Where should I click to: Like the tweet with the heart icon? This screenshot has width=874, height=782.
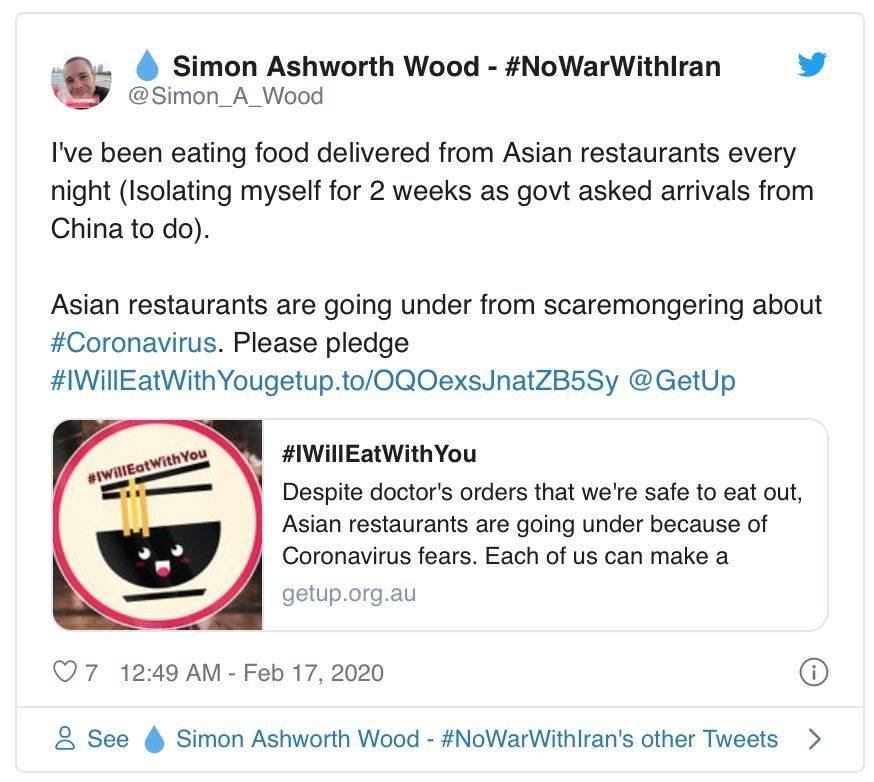coord(65,672)
